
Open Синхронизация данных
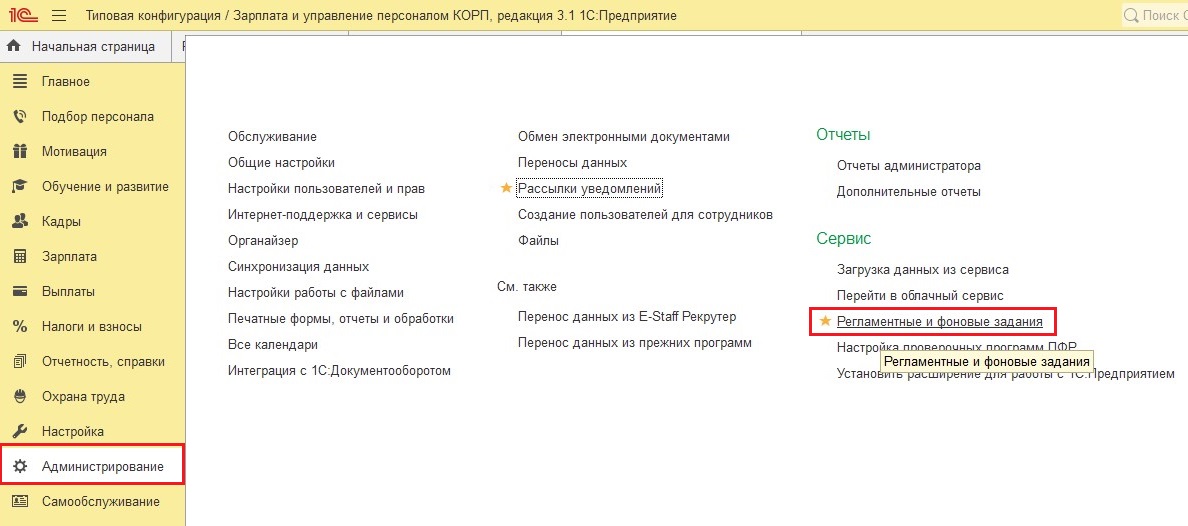[x=299, y=267]
